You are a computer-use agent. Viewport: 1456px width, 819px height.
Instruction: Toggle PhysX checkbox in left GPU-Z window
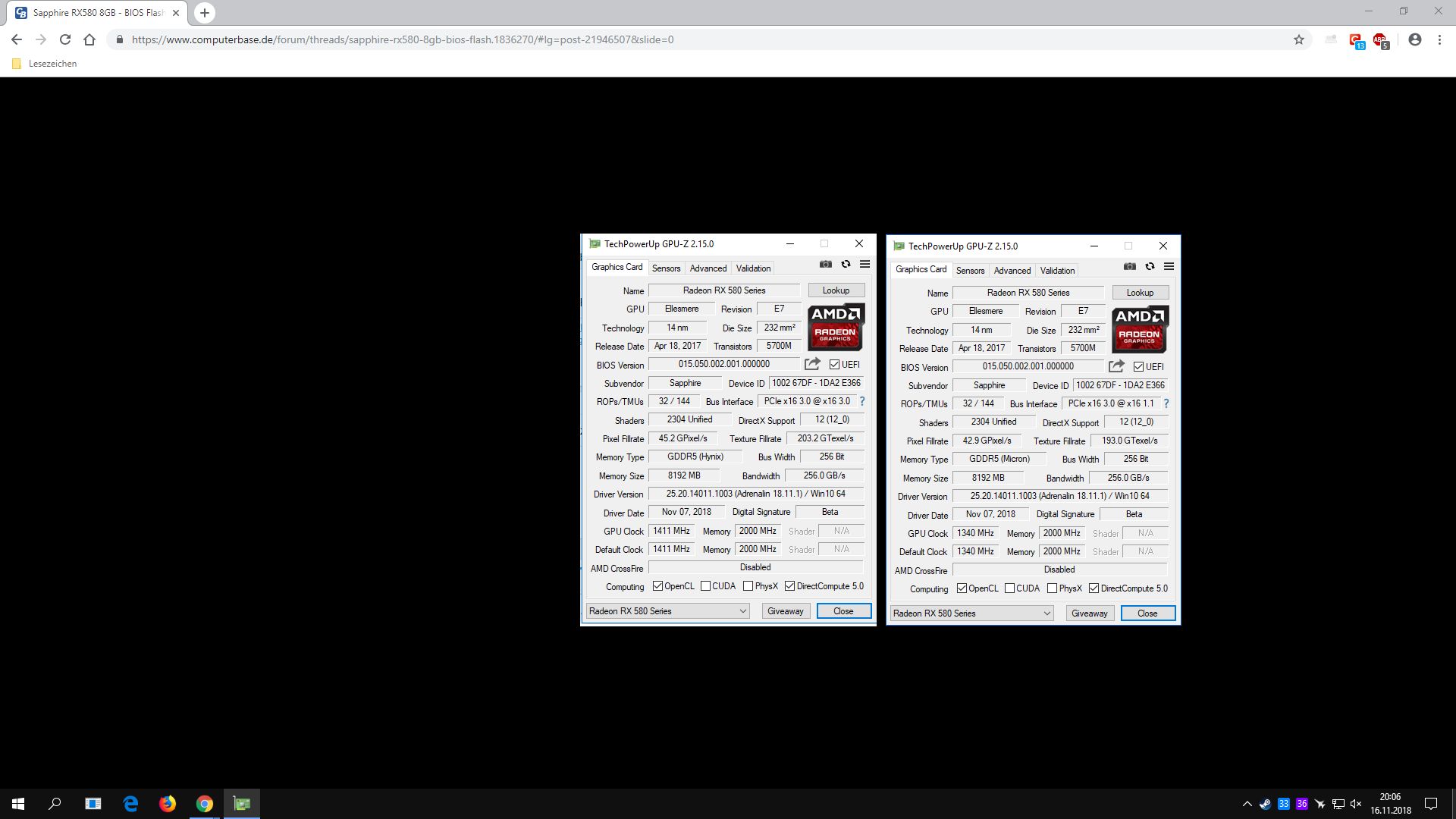(x=748, y=586)
